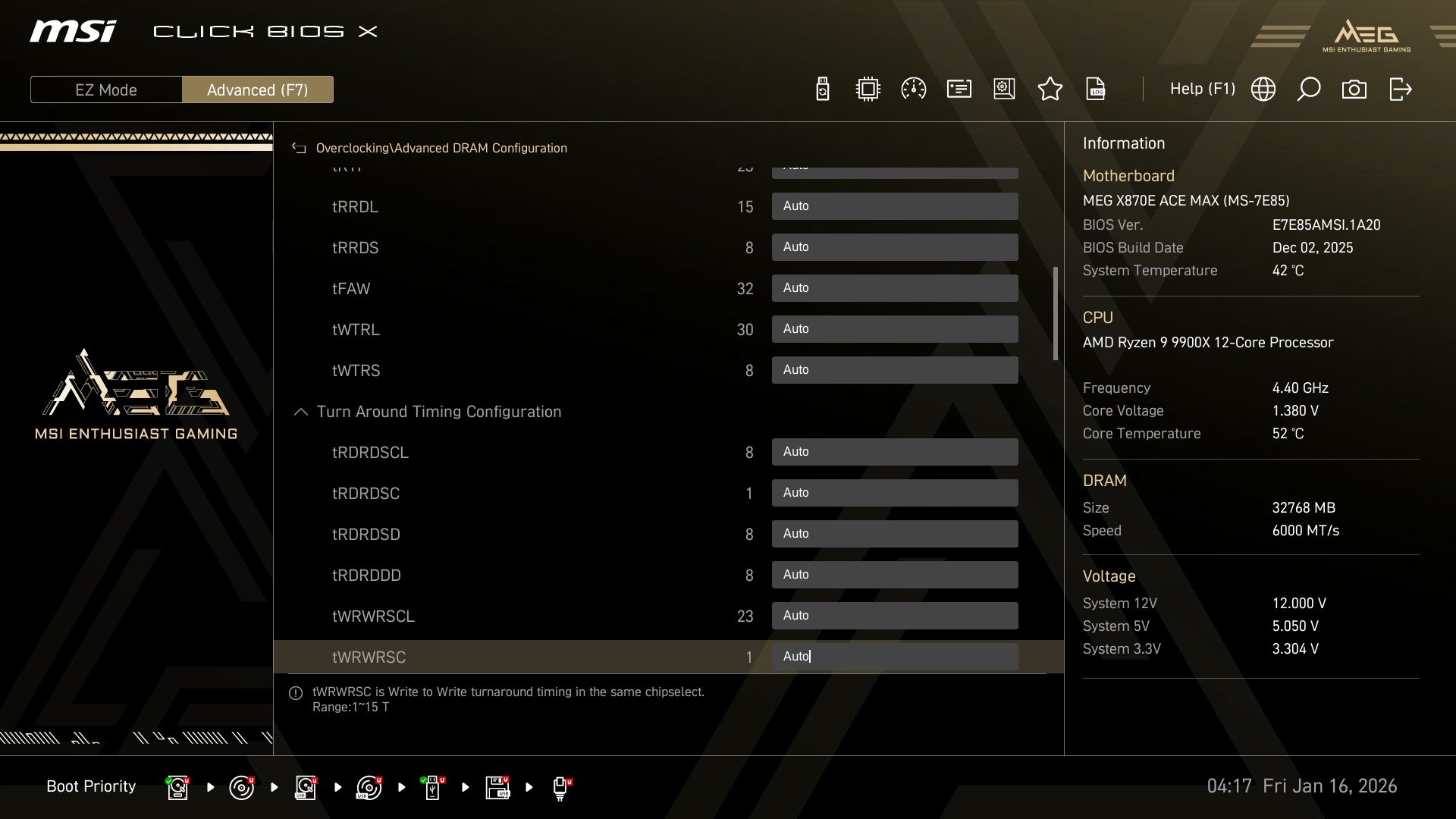Screen dimensions: 1456x819
Task: Open the Hardware Monitor gauge icon
Action: tap(913, 89)
